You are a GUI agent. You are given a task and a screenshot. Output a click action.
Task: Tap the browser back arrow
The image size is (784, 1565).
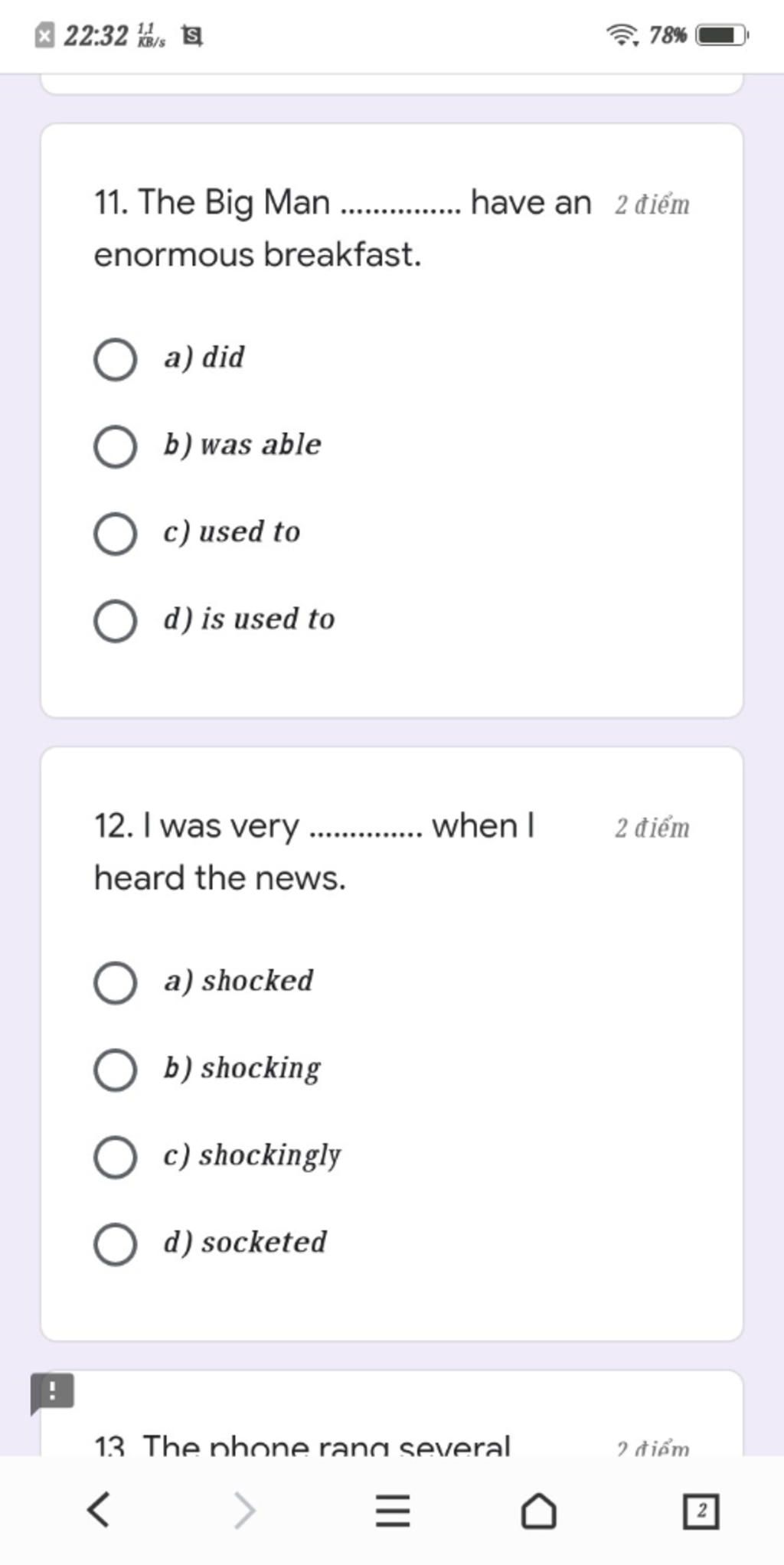click(x=99, y=1510)
